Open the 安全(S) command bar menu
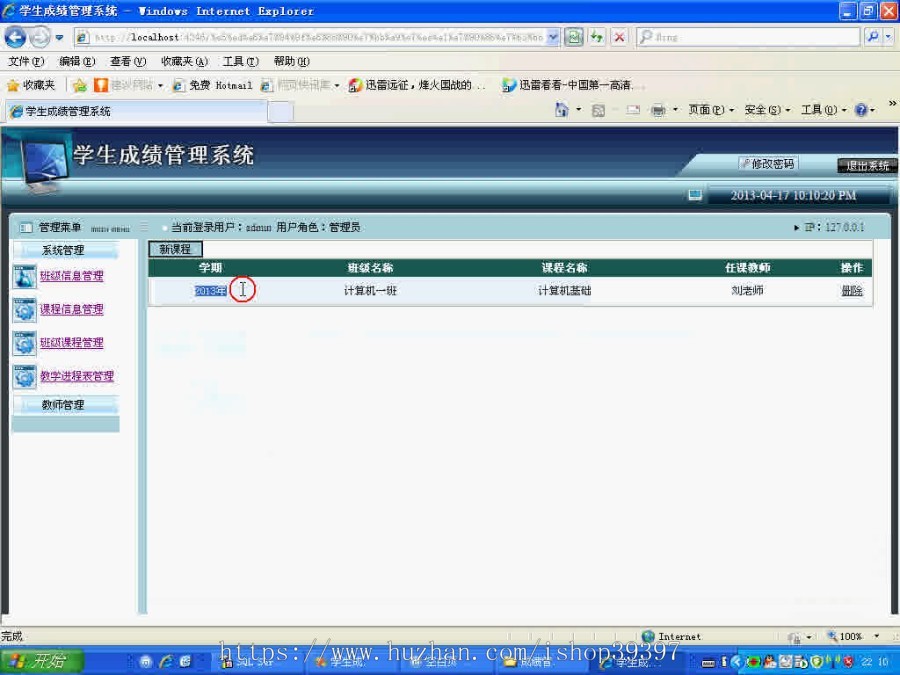Viewport: 900px width, 675px height. point(767,110)
